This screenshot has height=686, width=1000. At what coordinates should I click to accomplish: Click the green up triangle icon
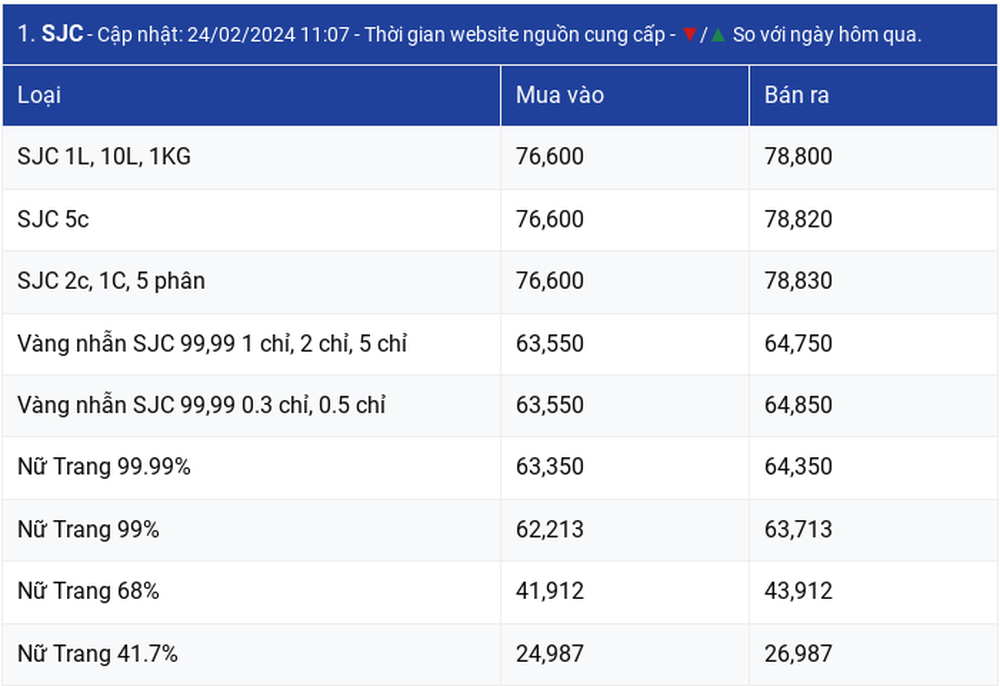[x=718, y=34]
